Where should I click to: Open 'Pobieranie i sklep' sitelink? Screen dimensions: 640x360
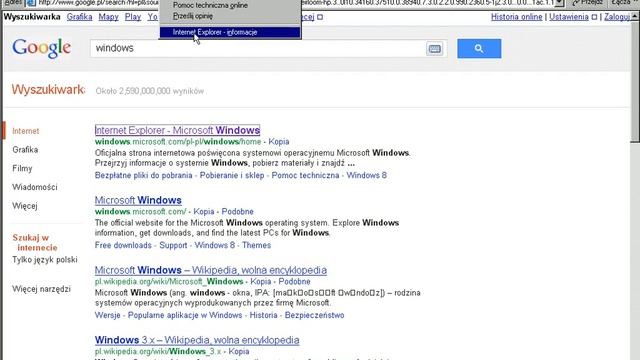[232, 176]
